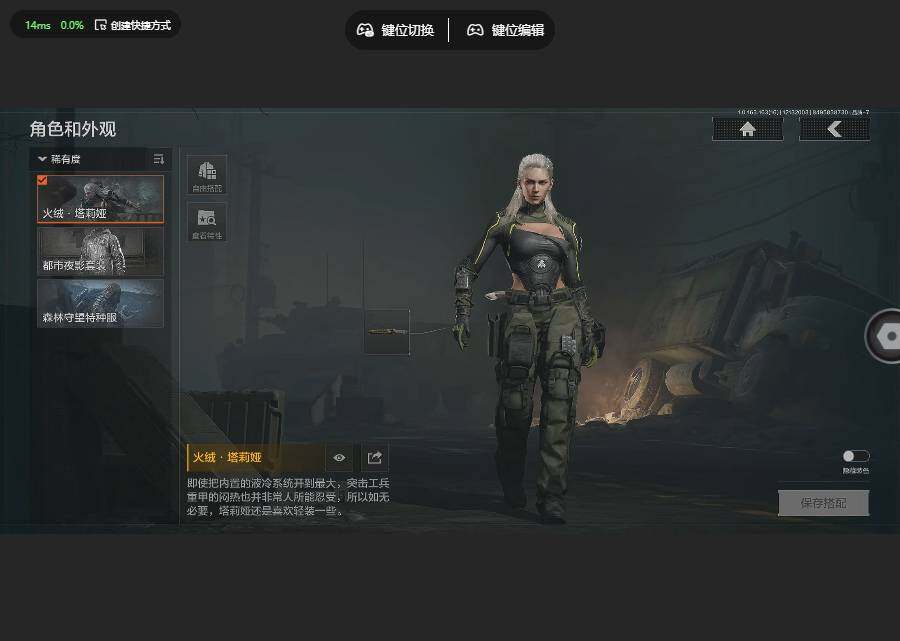Click the small knife weapon preview box
Viewport: 900px width, 641px height.
point(386,332)
